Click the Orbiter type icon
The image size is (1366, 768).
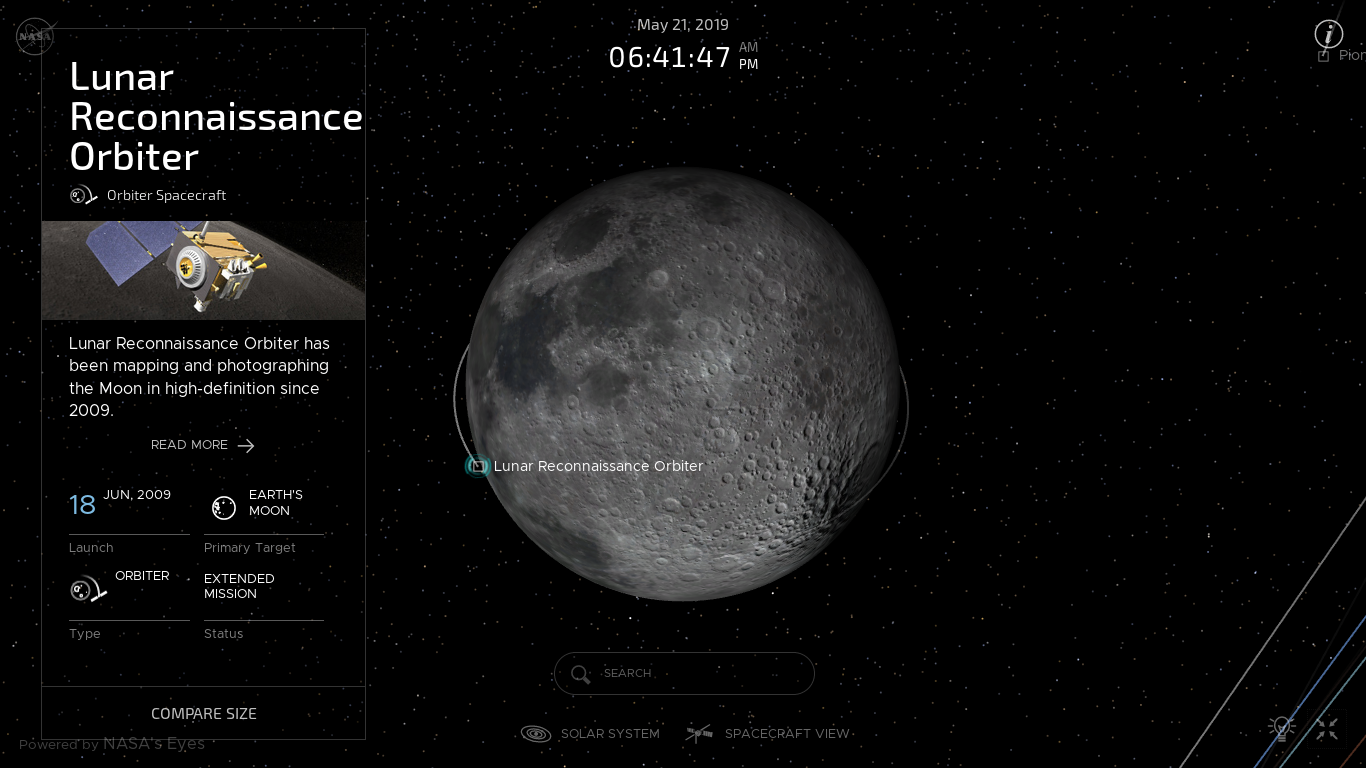[88, 589]
